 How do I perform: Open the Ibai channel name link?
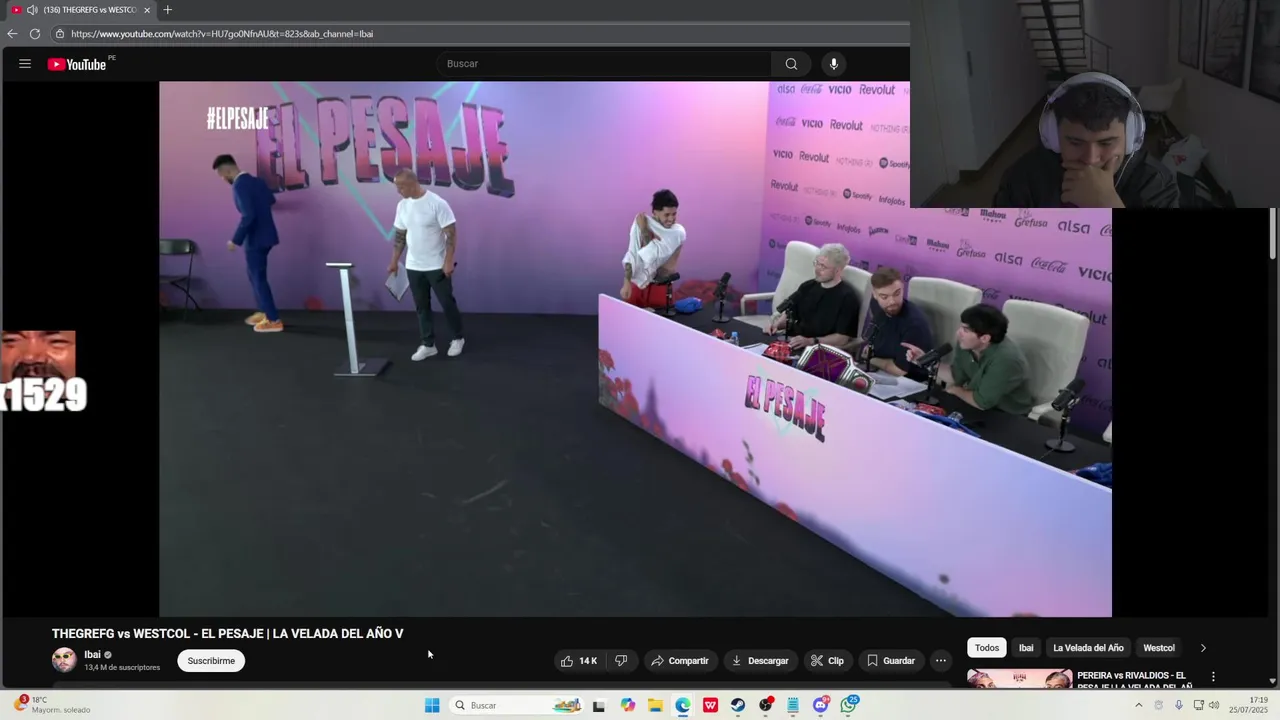(92, 655)
